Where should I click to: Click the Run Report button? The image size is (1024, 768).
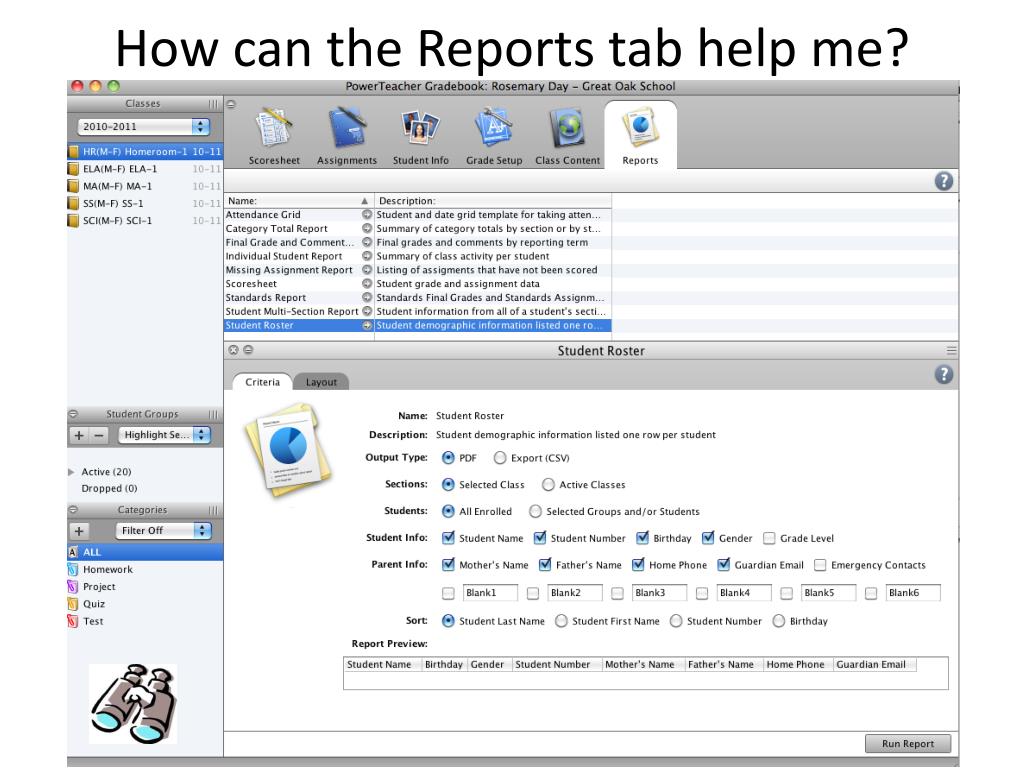click(908, 743)
